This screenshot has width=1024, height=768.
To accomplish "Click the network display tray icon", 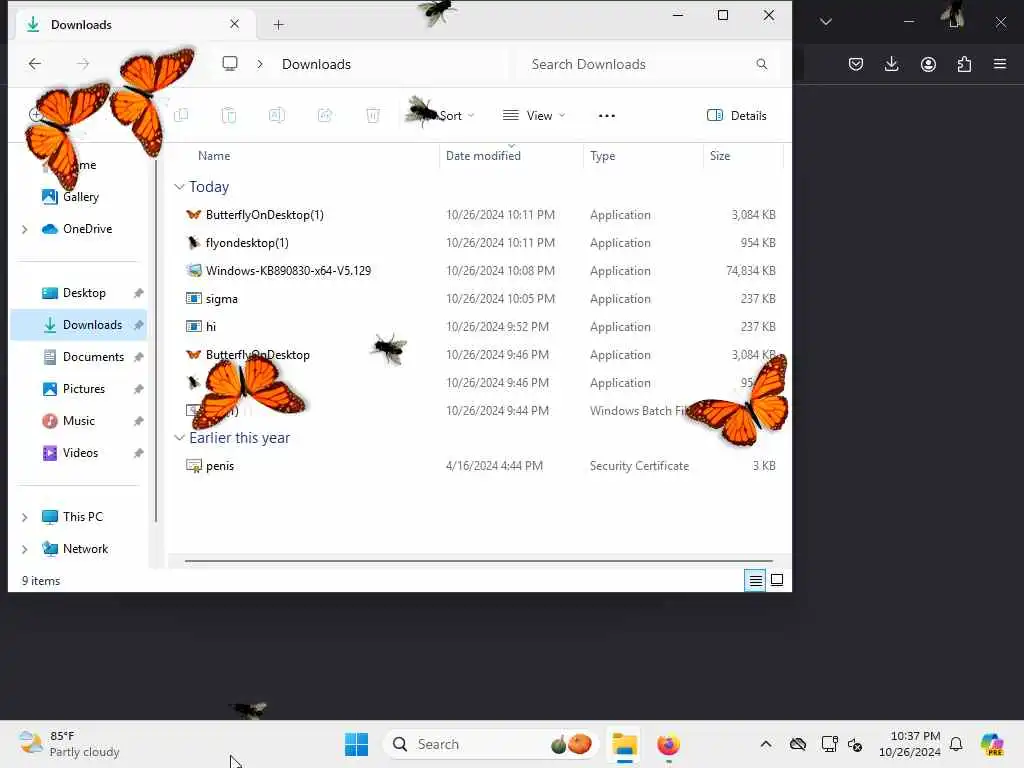I will pyautogui.click(x=829, y=744).
